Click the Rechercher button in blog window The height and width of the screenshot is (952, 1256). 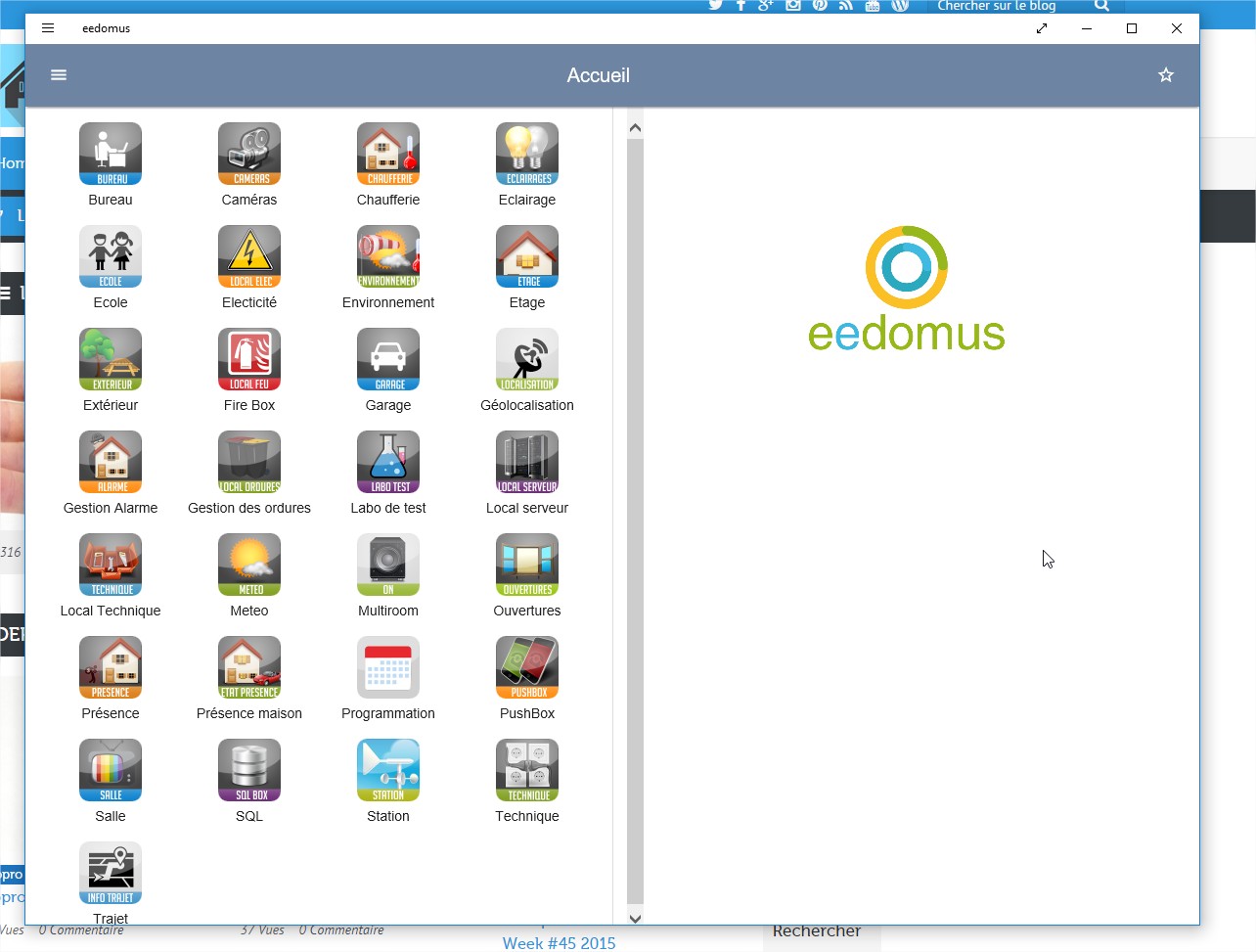click(822, 933)
